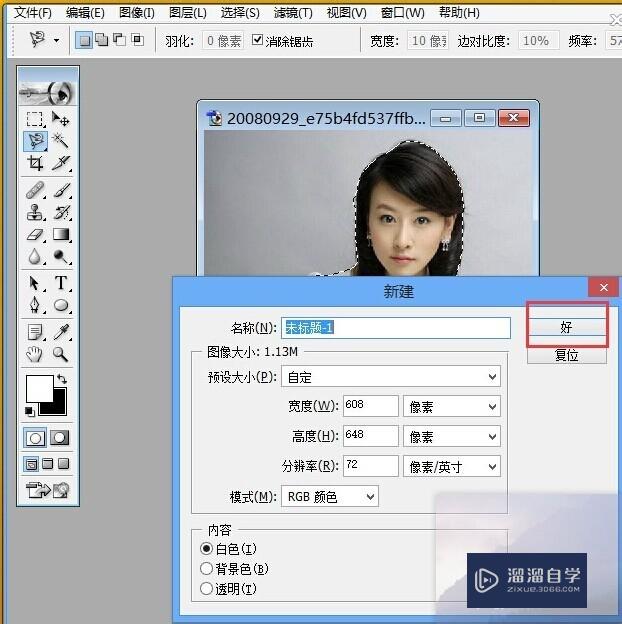622x624 pixels.
Task: Select the Hand tool
Action: pos(35,354)
